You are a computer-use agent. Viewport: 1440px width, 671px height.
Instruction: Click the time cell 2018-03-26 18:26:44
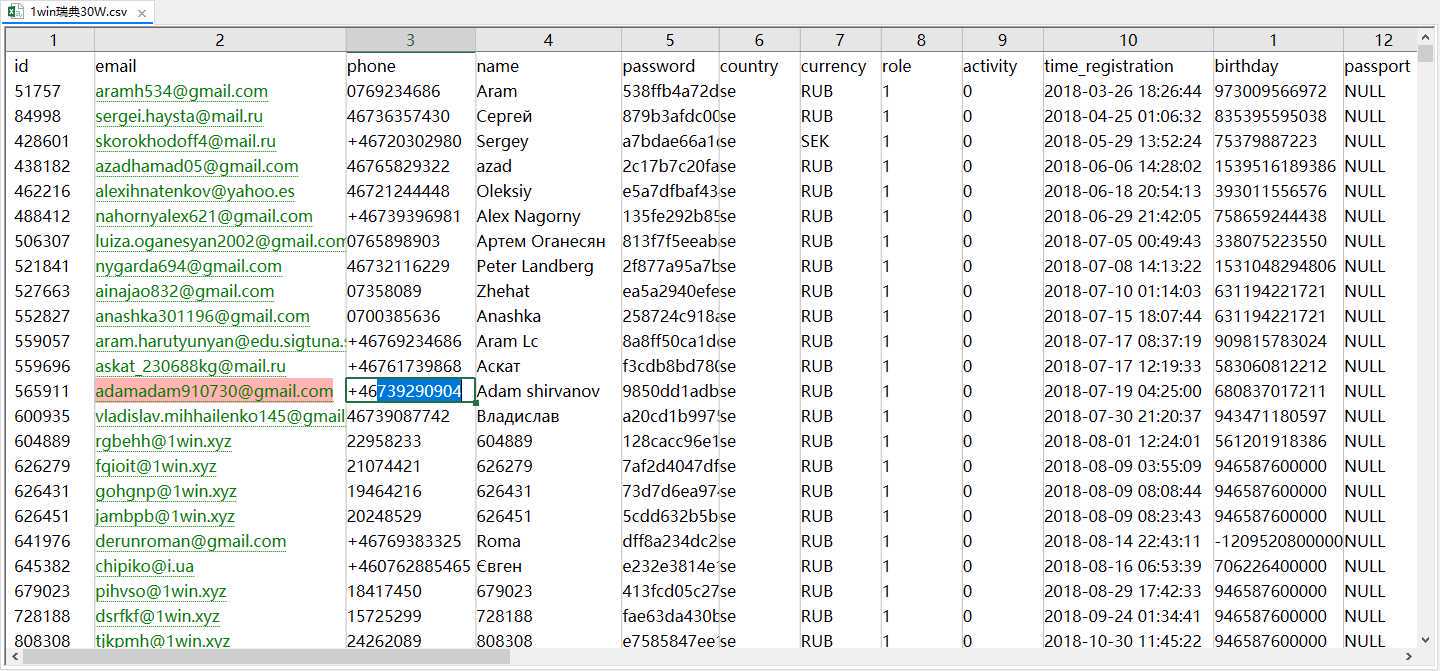pos(1128,91)
